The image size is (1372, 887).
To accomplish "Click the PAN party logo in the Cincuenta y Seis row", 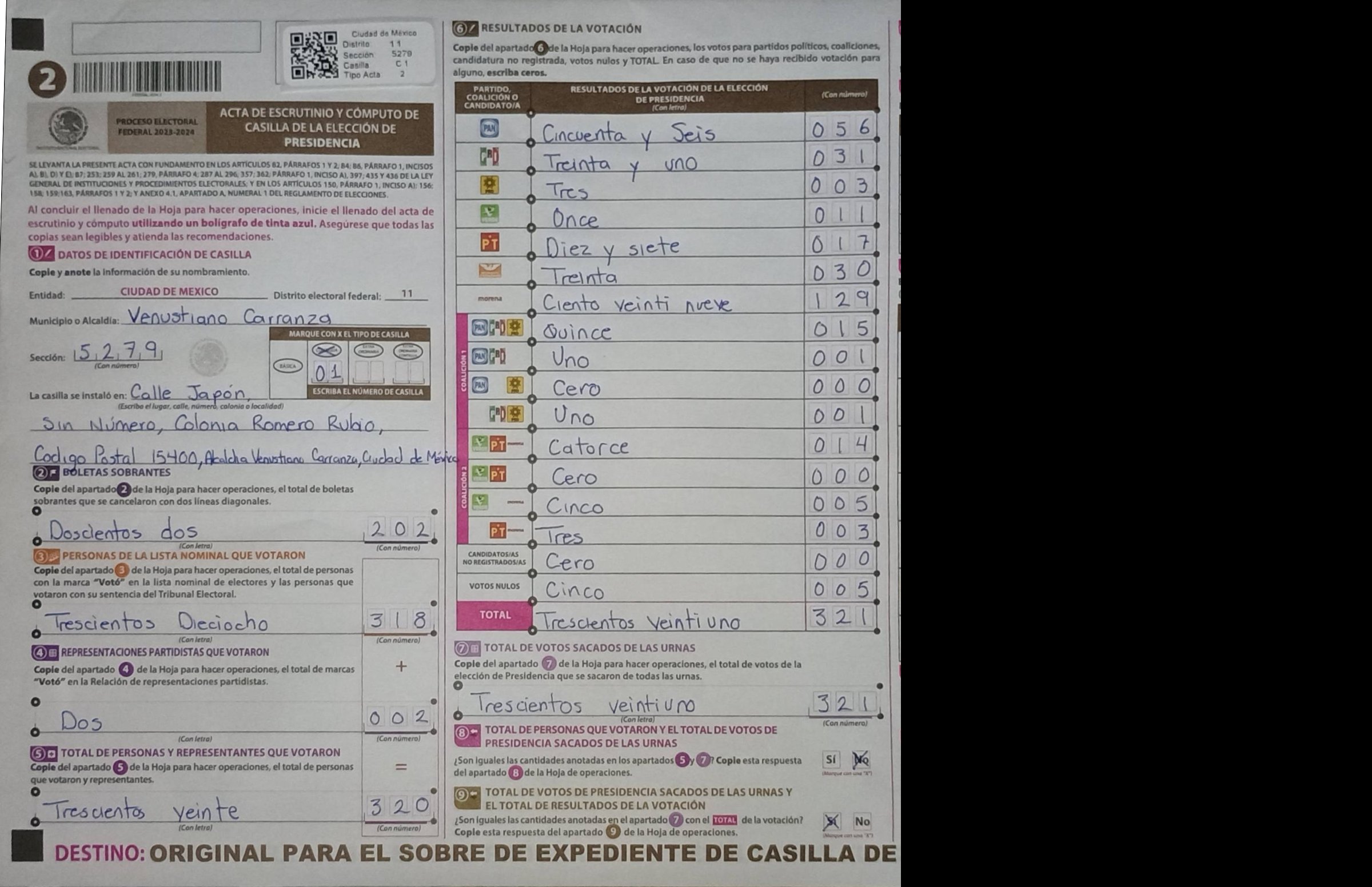I will (489, 129).
